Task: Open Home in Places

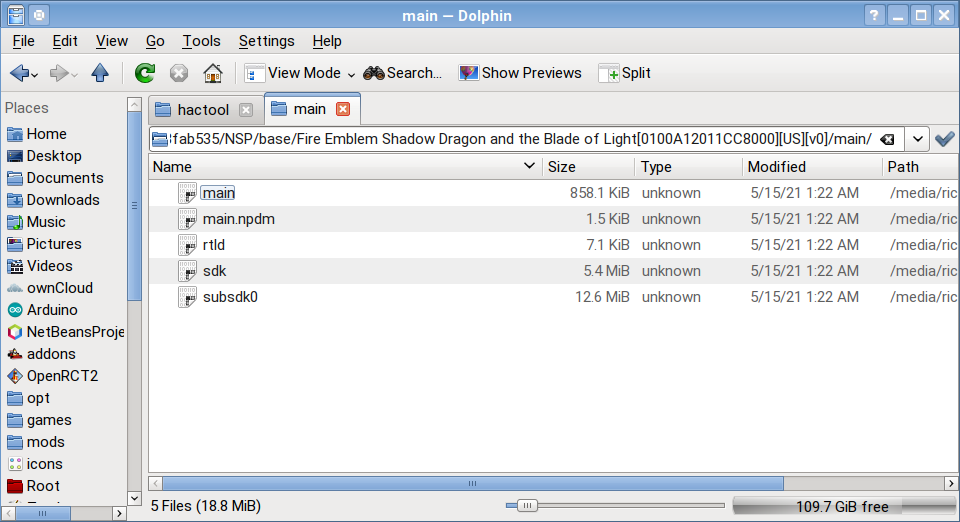Action: pyautogui.click(x=37, y=133)
